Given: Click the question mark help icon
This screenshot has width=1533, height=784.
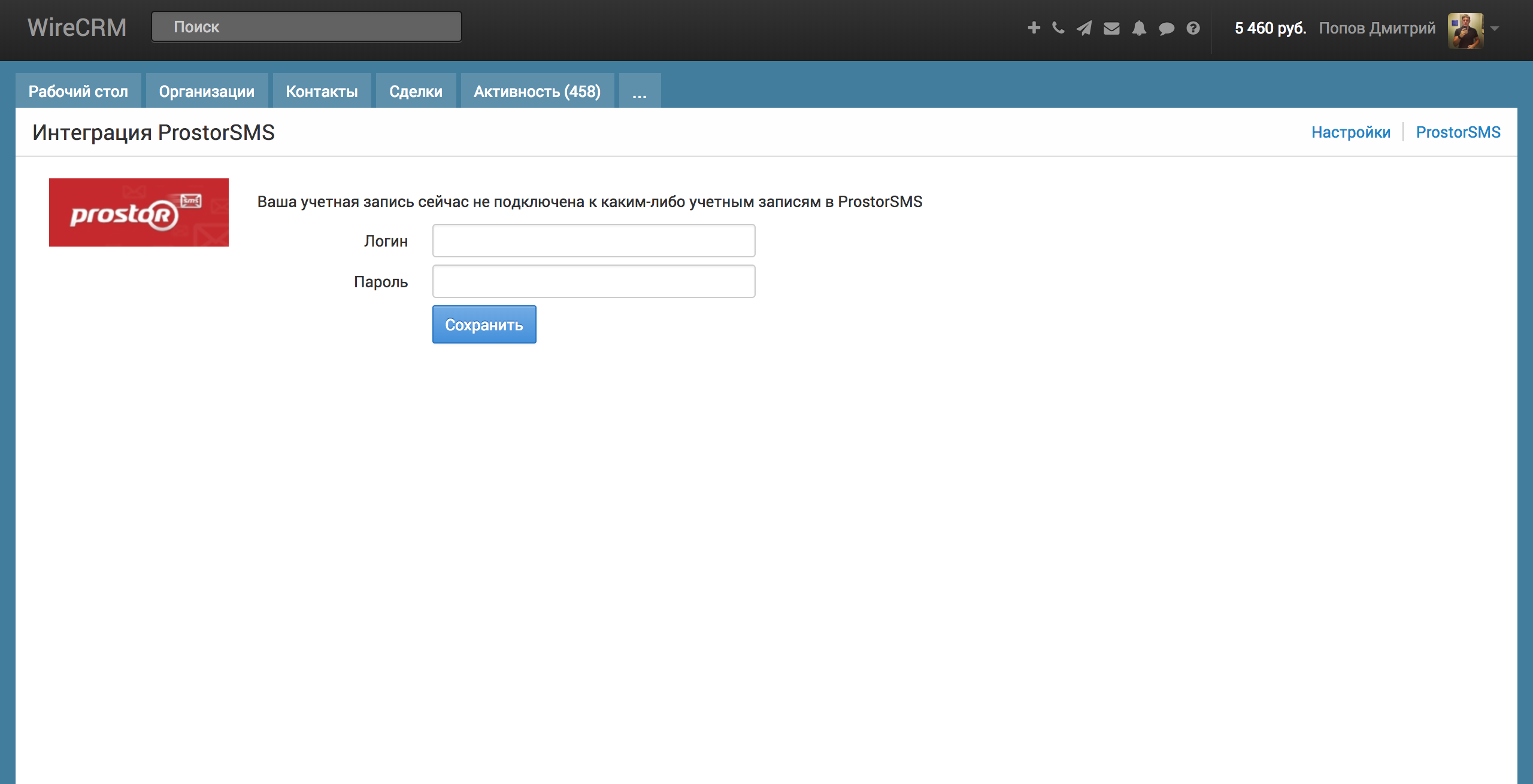Looking at the screenshot, I should 1193,28.
